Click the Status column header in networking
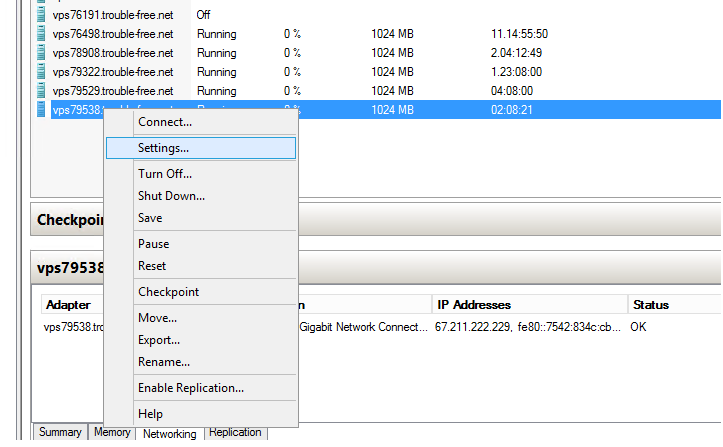The width and height of the screenshot is (723, 447). (x=674, y=305)
